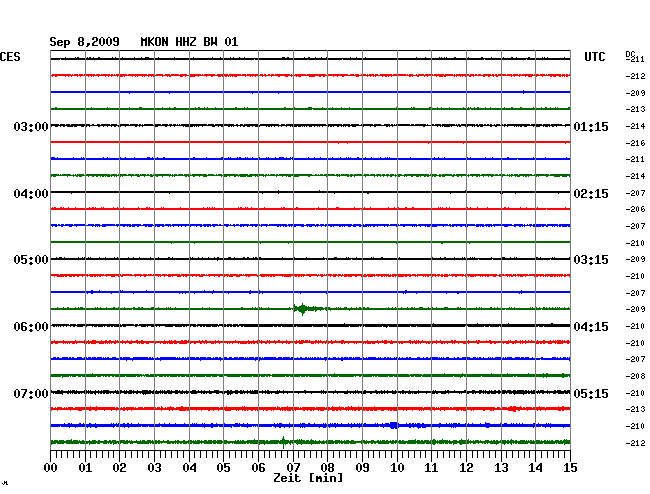Click the blue signal burst near minute 10

393,425
